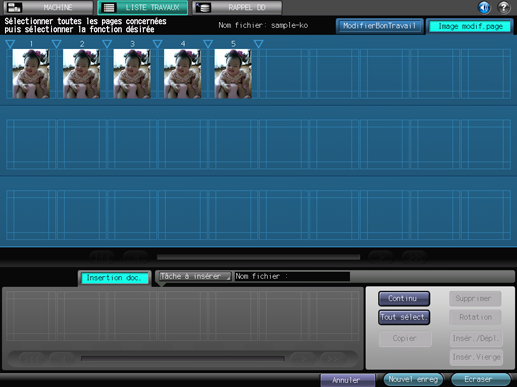This screenshot has height=387, width=517.
Task: Click the Insér./Dépl. button
Action: [476, 338]
